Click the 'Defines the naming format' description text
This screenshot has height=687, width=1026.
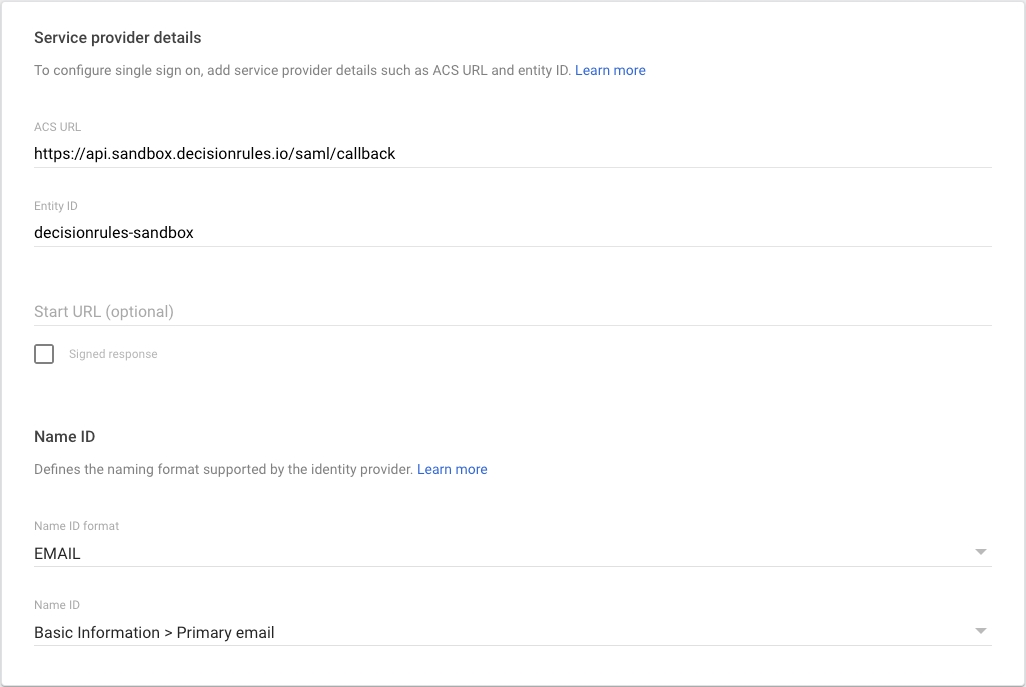(x=223, y=469)
